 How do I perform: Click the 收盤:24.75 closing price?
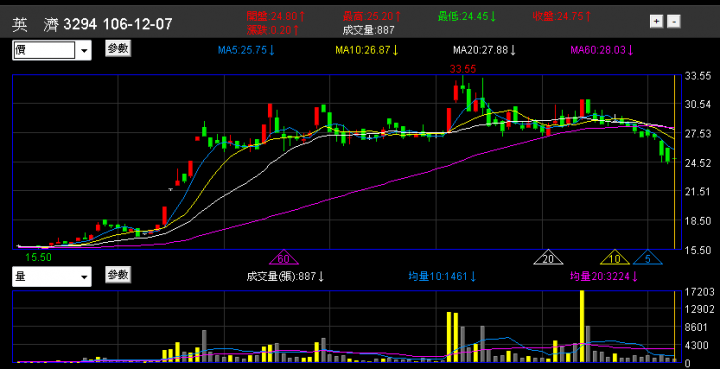click(x=562, y=17)
